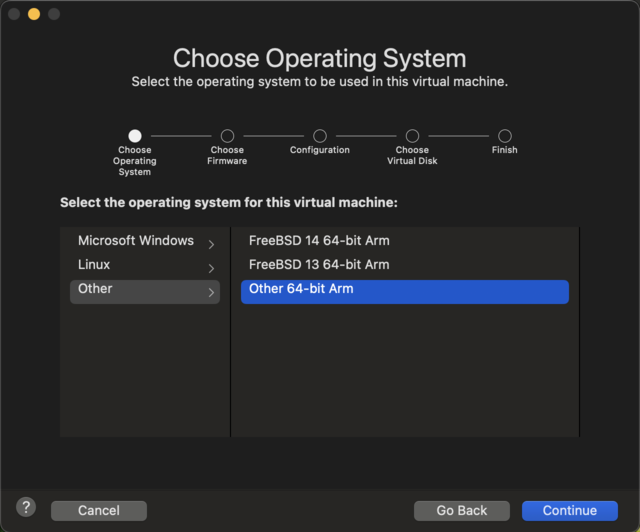The image size is (640, 532).
Task: Expand the Linux chevron arrow
Action: point(211,268)
